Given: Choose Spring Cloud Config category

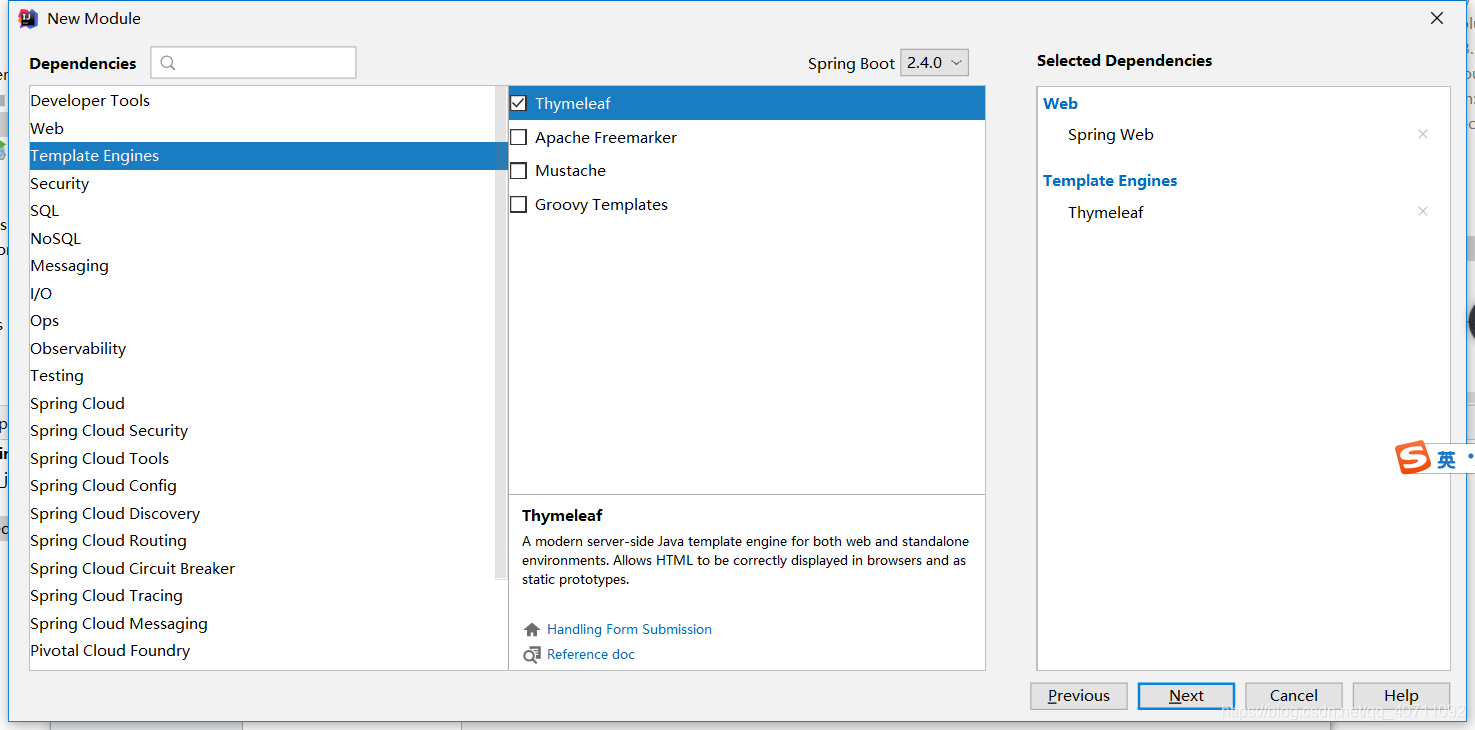Looking at the screenshot, I should 262,486.
